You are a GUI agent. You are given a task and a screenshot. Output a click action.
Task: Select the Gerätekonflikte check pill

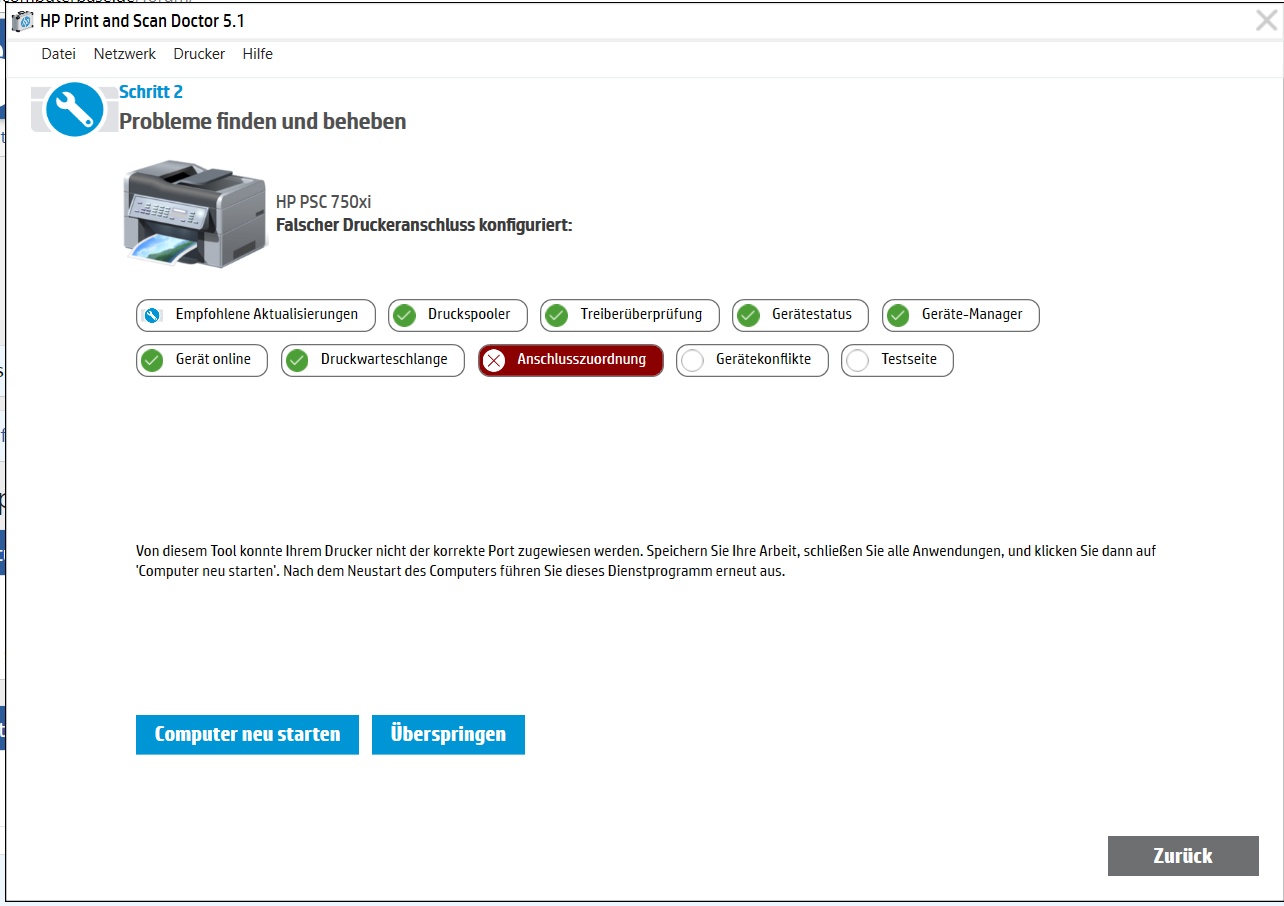[753, 360]
